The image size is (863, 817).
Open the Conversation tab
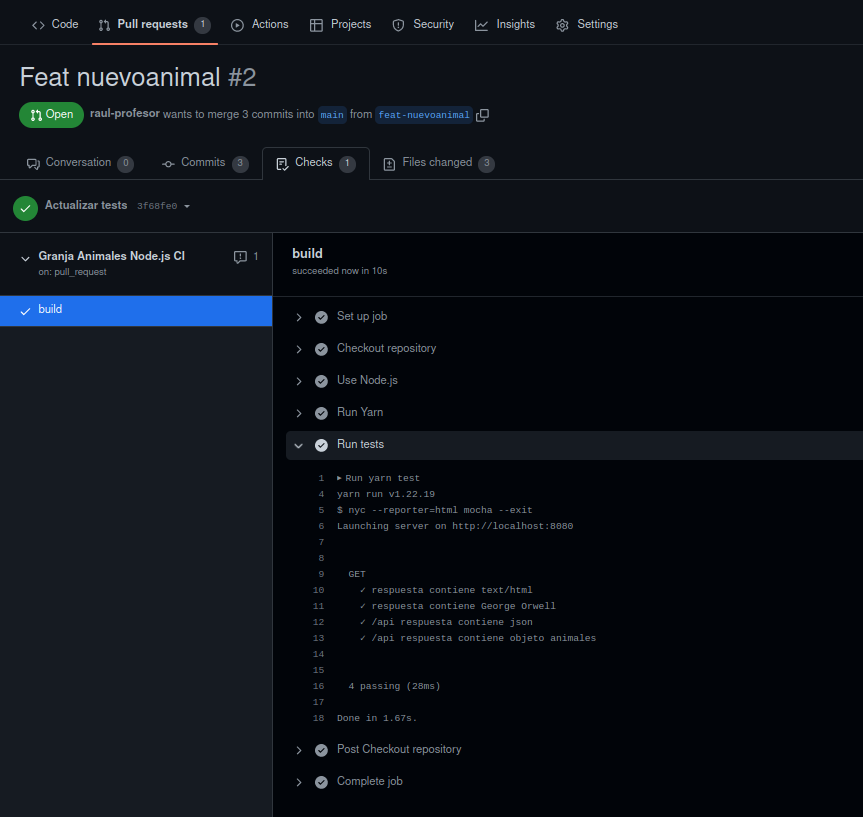pos(78,163)
